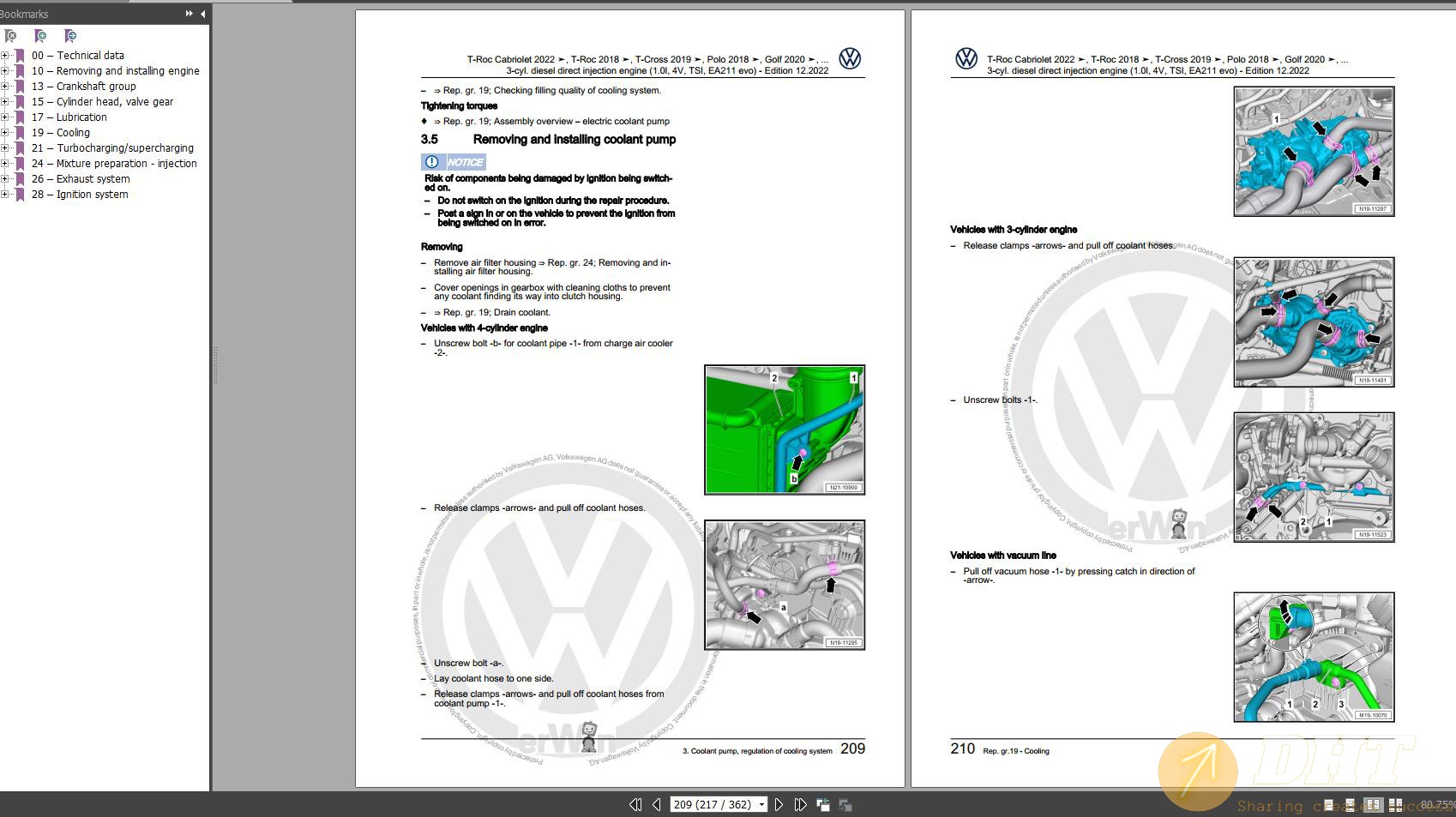
Task: Click 'Vehicles with vacuum line' subheading
Action: [1003, 555]
